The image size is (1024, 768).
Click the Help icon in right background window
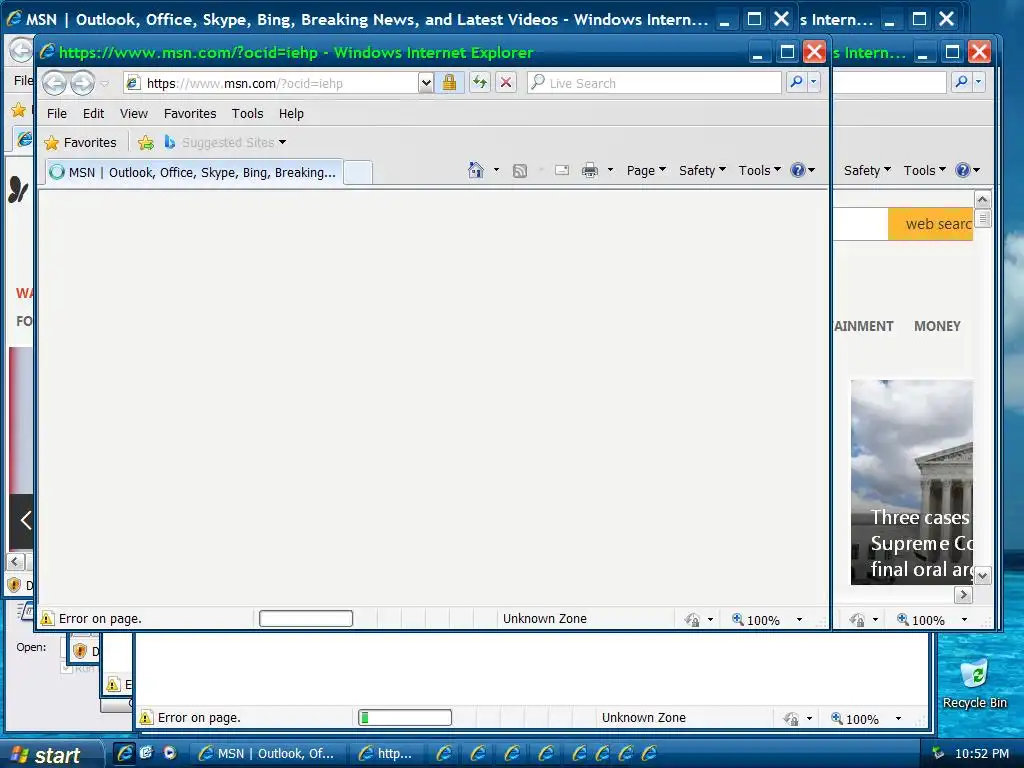pyautogui.click(x=963, y=170)
